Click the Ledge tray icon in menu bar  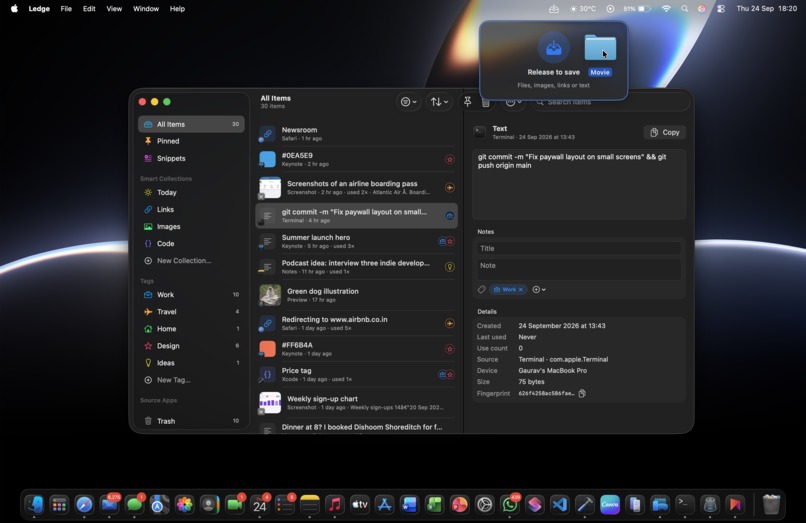pyautogui.click(x=554, y=9)
